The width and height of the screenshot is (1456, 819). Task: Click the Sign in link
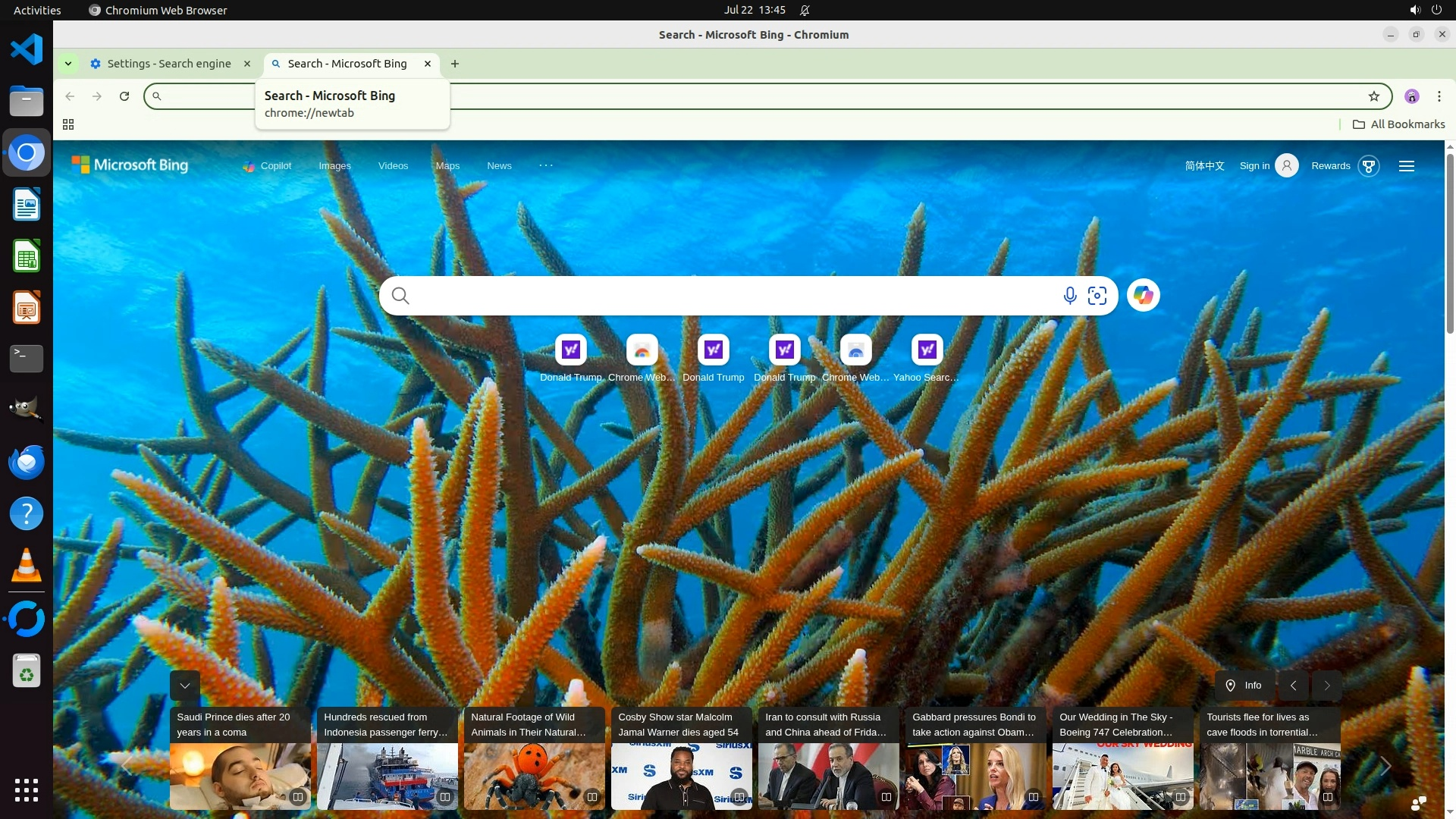point(1254,166)
